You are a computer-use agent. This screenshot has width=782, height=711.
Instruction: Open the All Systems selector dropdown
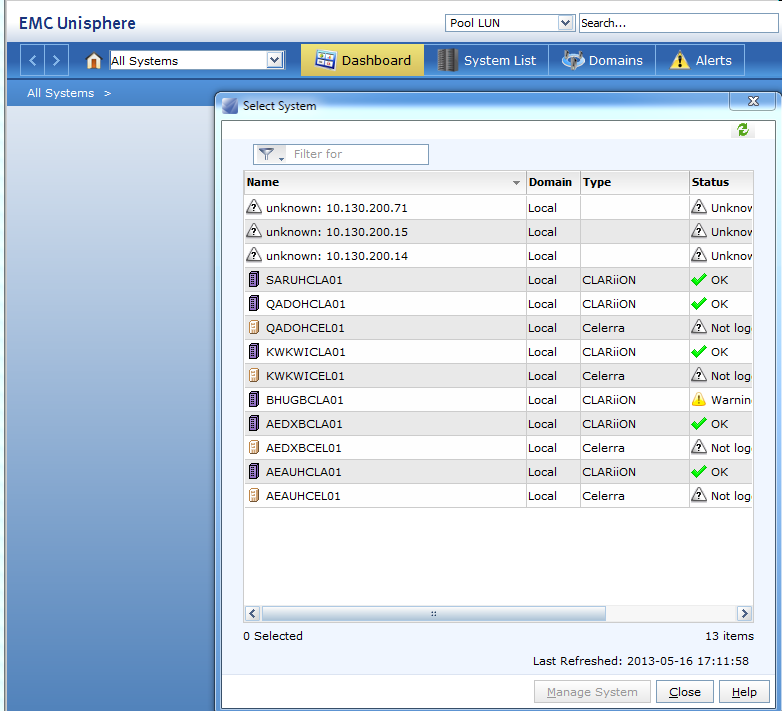coord(275,60)
